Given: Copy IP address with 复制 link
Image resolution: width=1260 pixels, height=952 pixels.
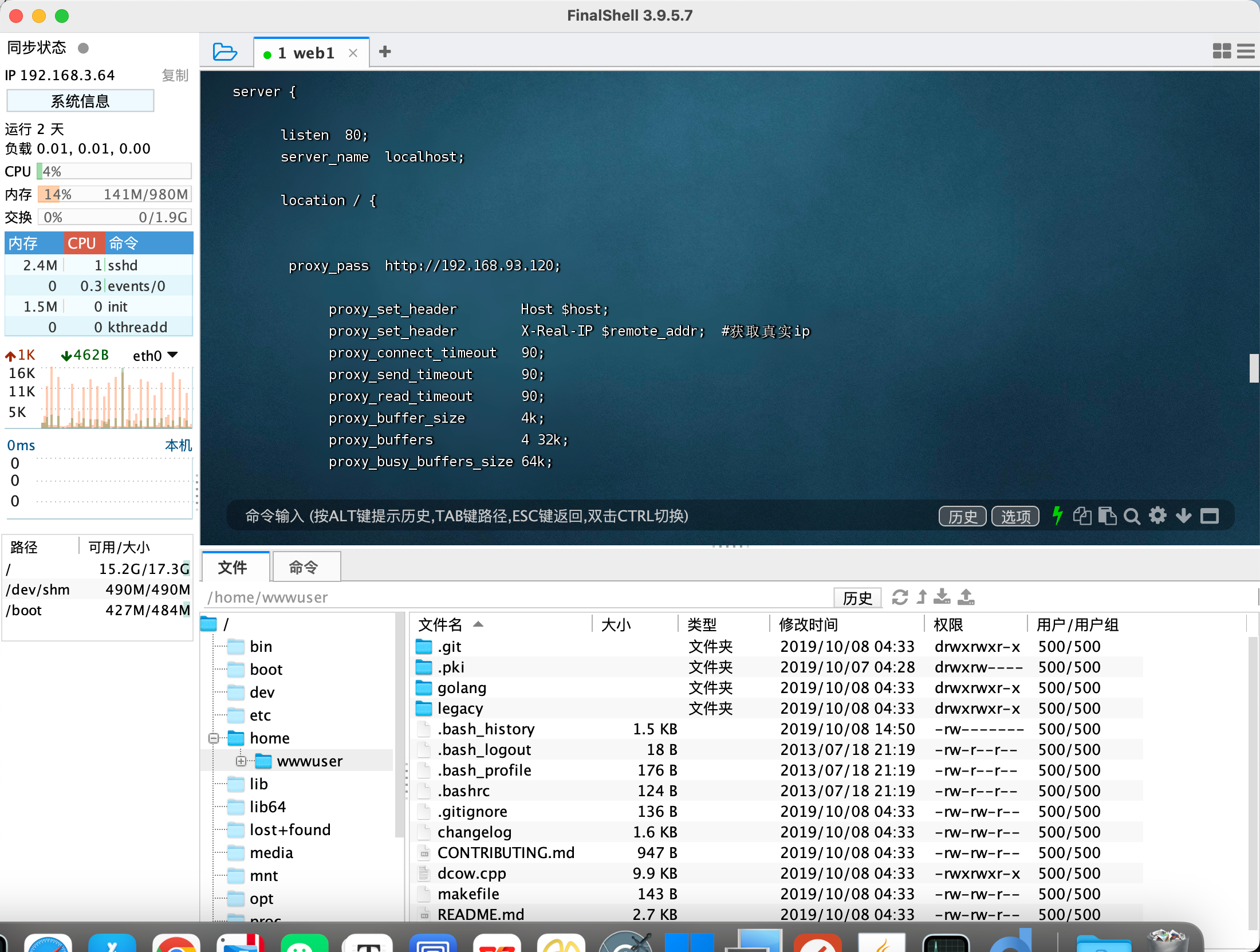Looking at the screenshot, I should [x=175, y=75].
